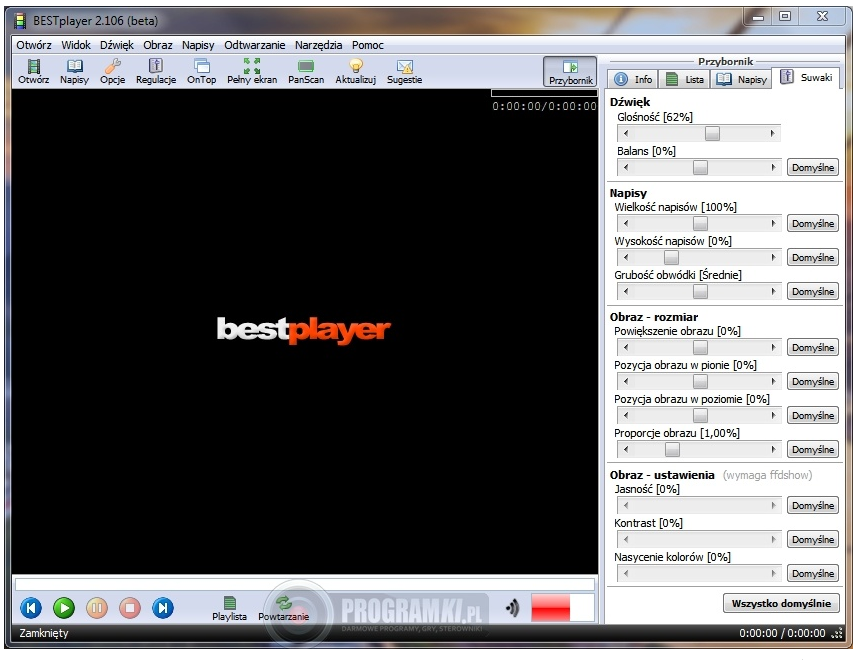
Task: Click the bestplayer logo in video area
Action: pyautogui.click(x=304, y=330)
